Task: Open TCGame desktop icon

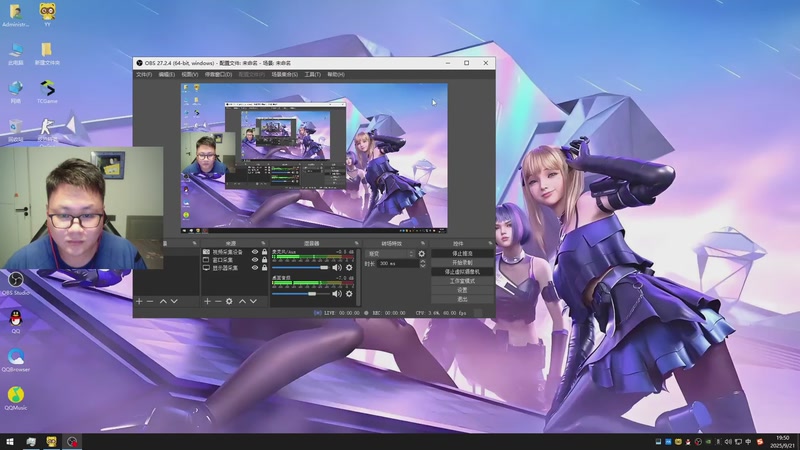Action: (47, 92)
